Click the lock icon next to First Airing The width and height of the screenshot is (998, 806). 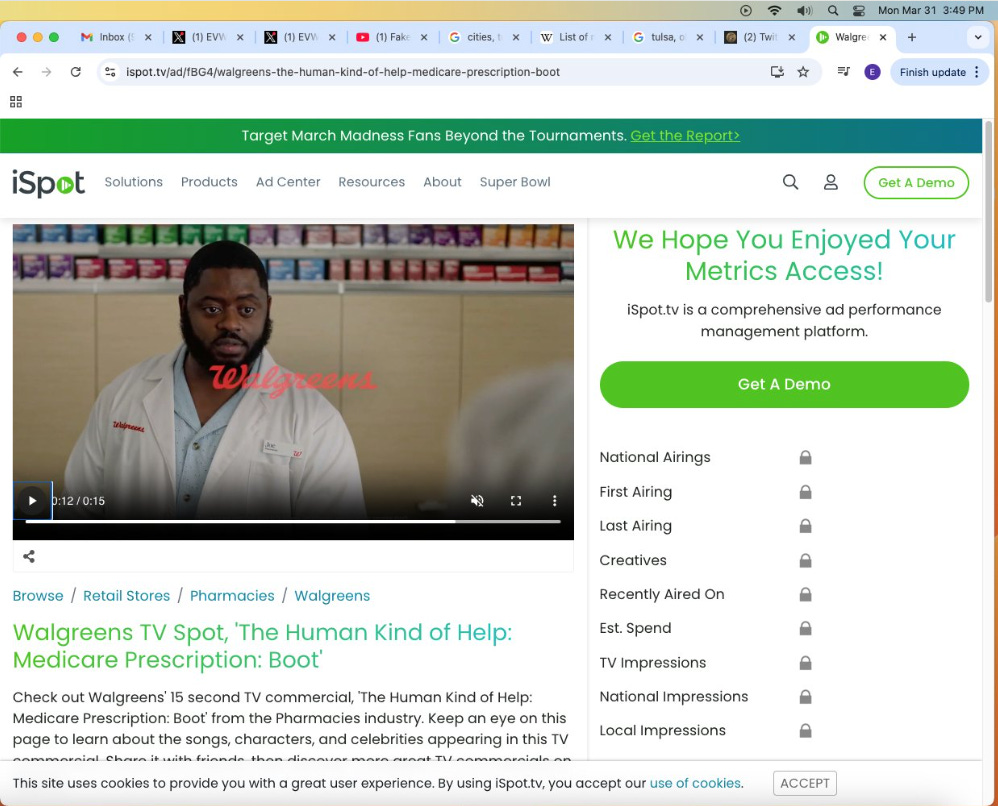[805, 491]
